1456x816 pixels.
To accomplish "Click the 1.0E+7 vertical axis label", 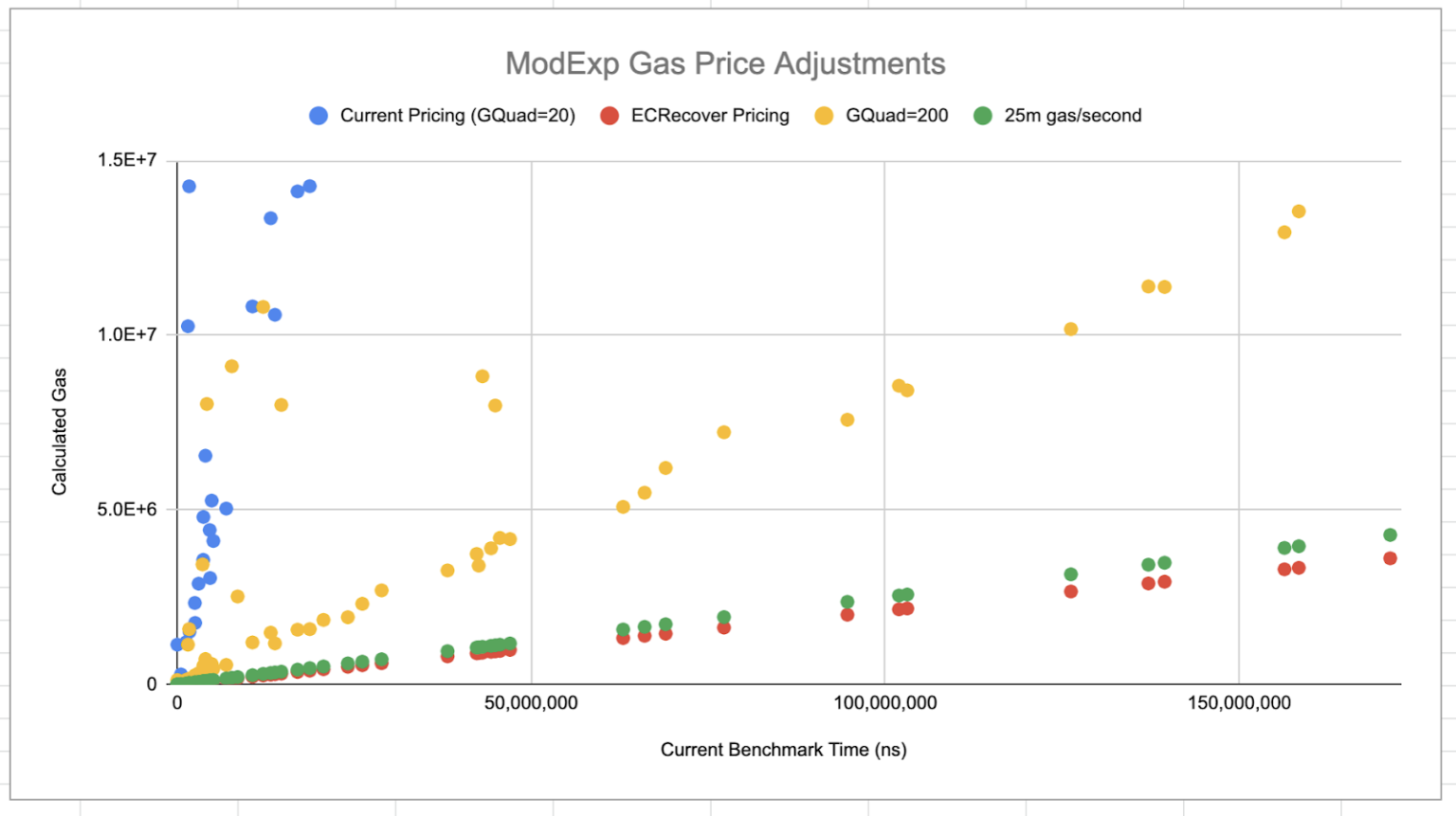I will tap(127, 335).
